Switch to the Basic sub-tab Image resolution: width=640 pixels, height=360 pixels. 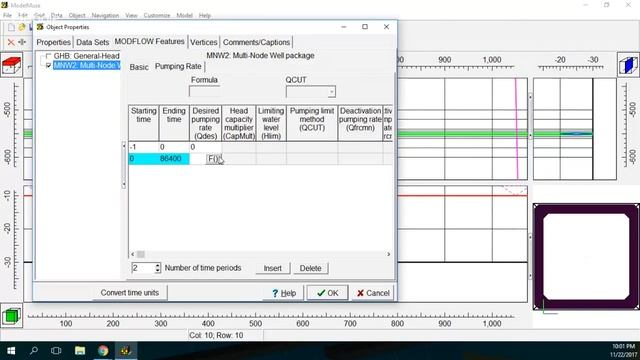click(139, 67)
